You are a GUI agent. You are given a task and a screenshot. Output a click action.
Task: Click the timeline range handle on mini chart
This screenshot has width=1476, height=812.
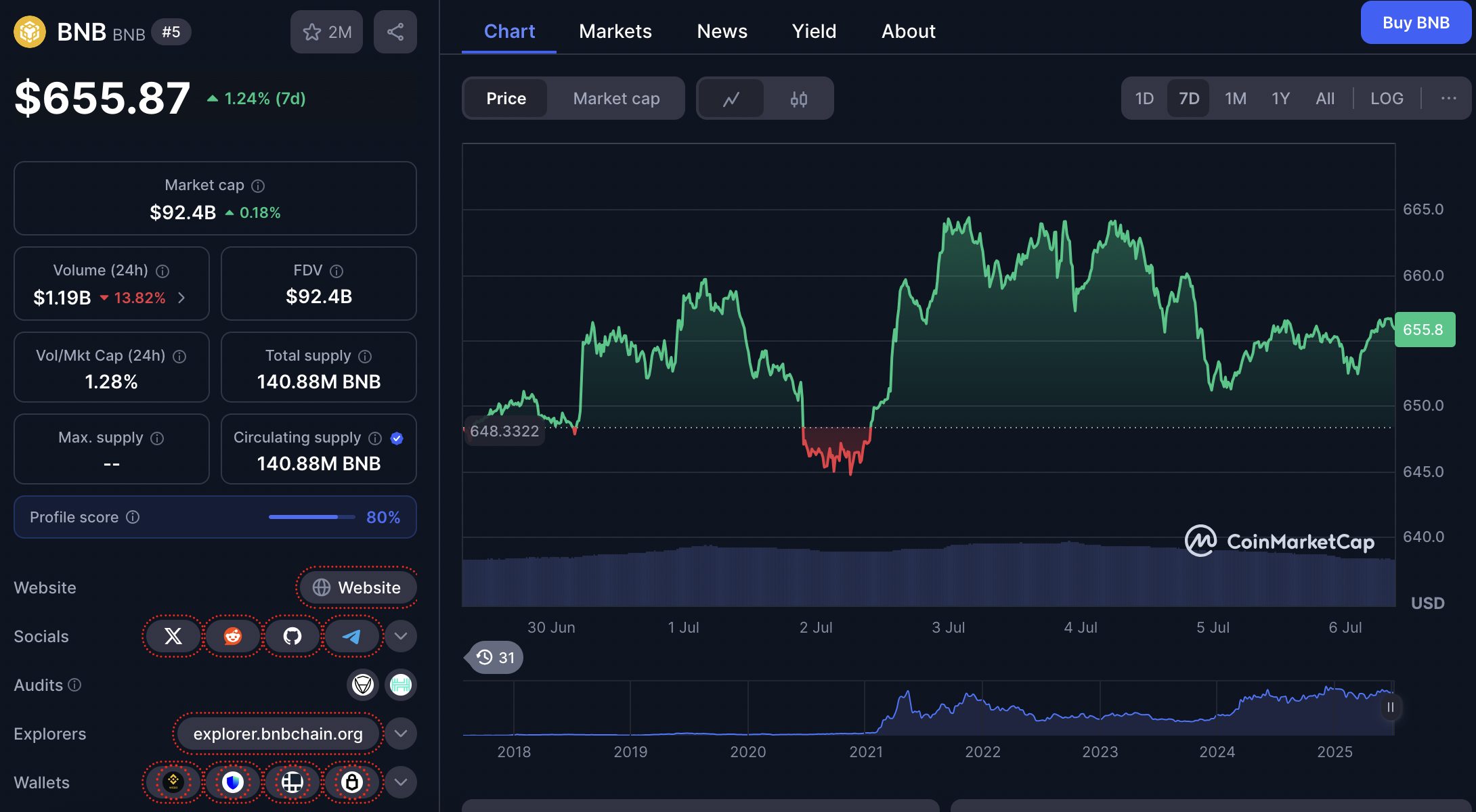coord(1390,707)
